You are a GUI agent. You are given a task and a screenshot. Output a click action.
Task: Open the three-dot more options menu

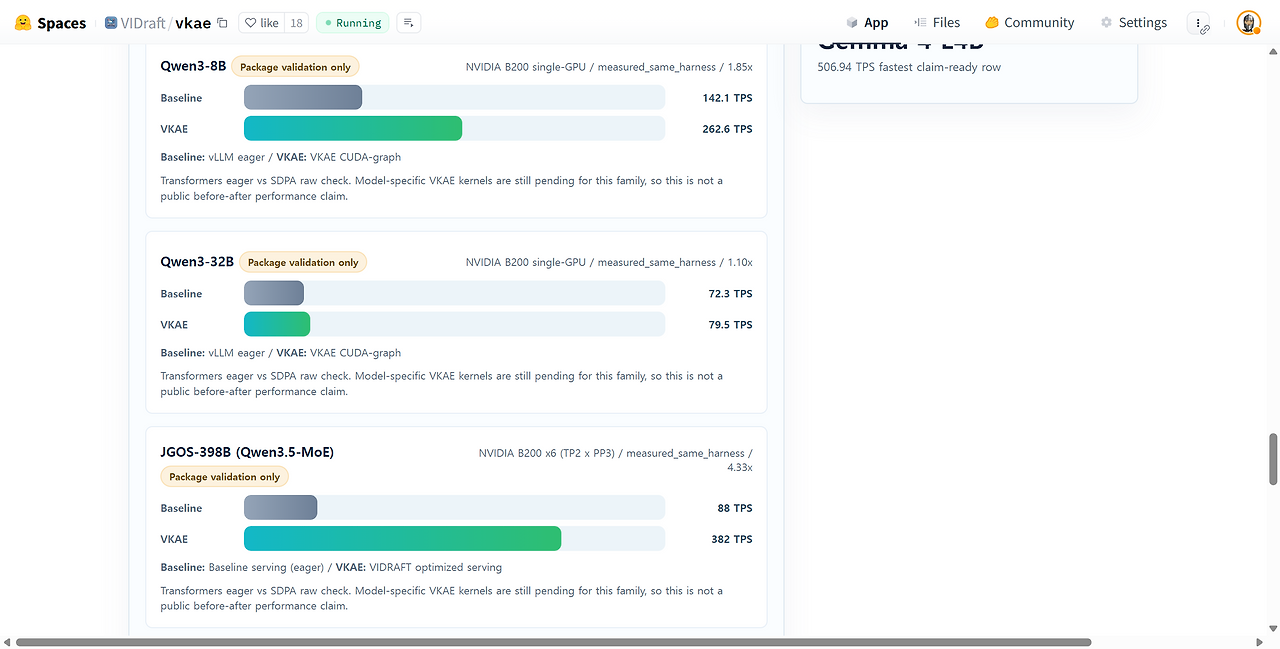pos(1199,23)
